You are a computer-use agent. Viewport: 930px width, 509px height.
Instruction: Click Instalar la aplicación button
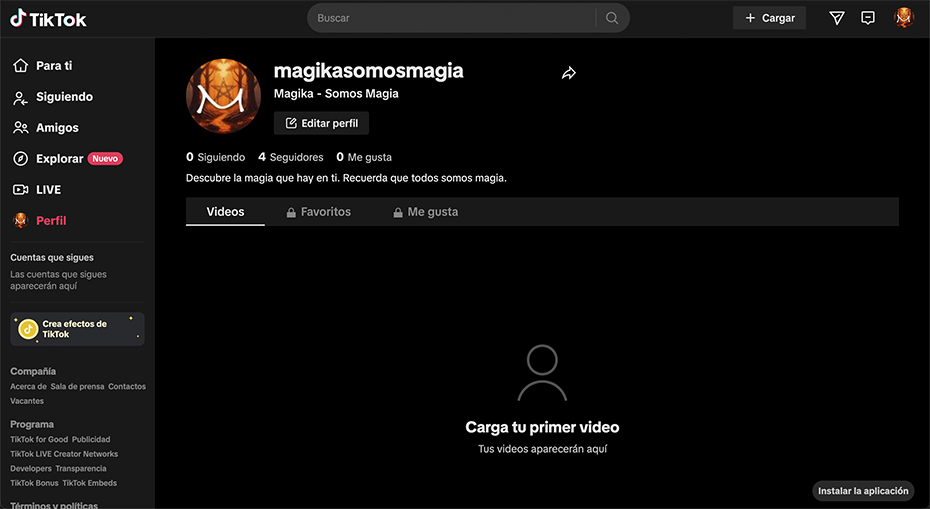(863, 491)
